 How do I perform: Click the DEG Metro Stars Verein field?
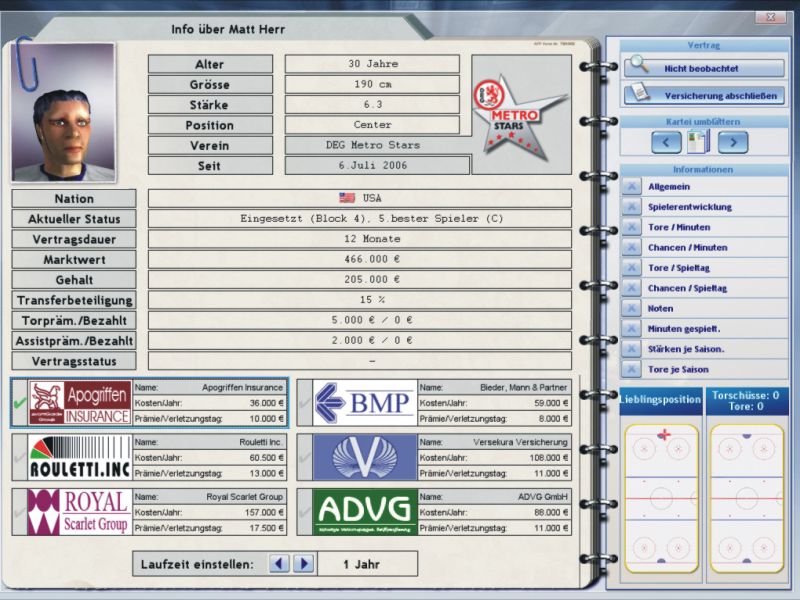[372, 145]
